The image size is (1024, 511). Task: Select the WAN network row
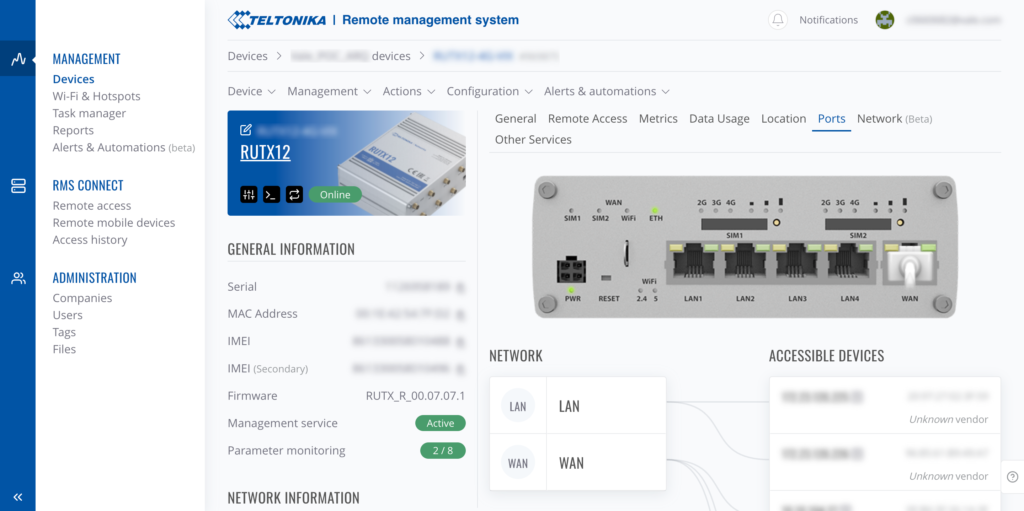[578, 463]
